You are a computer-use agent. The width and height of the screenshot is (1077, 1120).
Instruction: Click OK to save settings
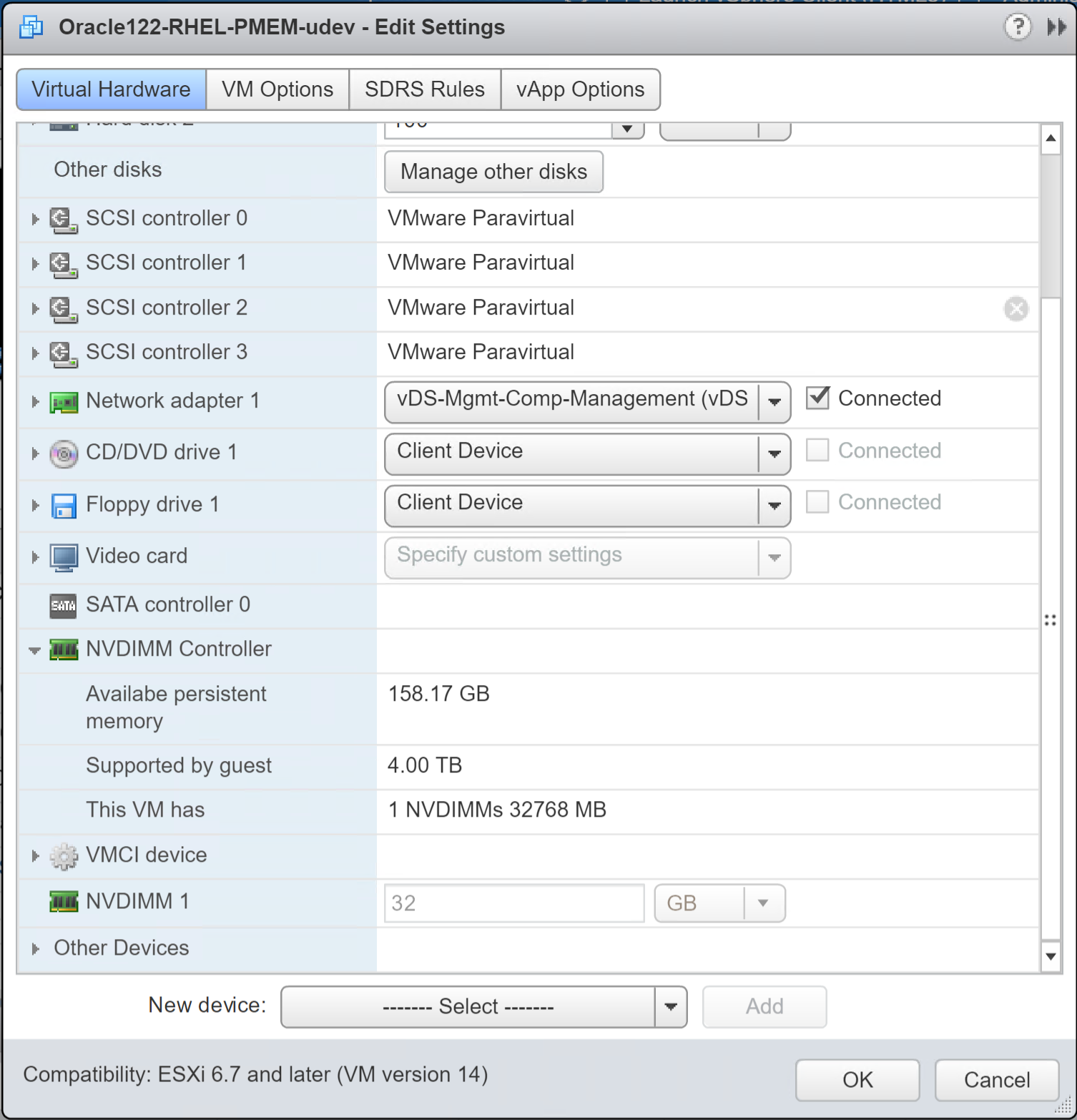point(857,1080)
